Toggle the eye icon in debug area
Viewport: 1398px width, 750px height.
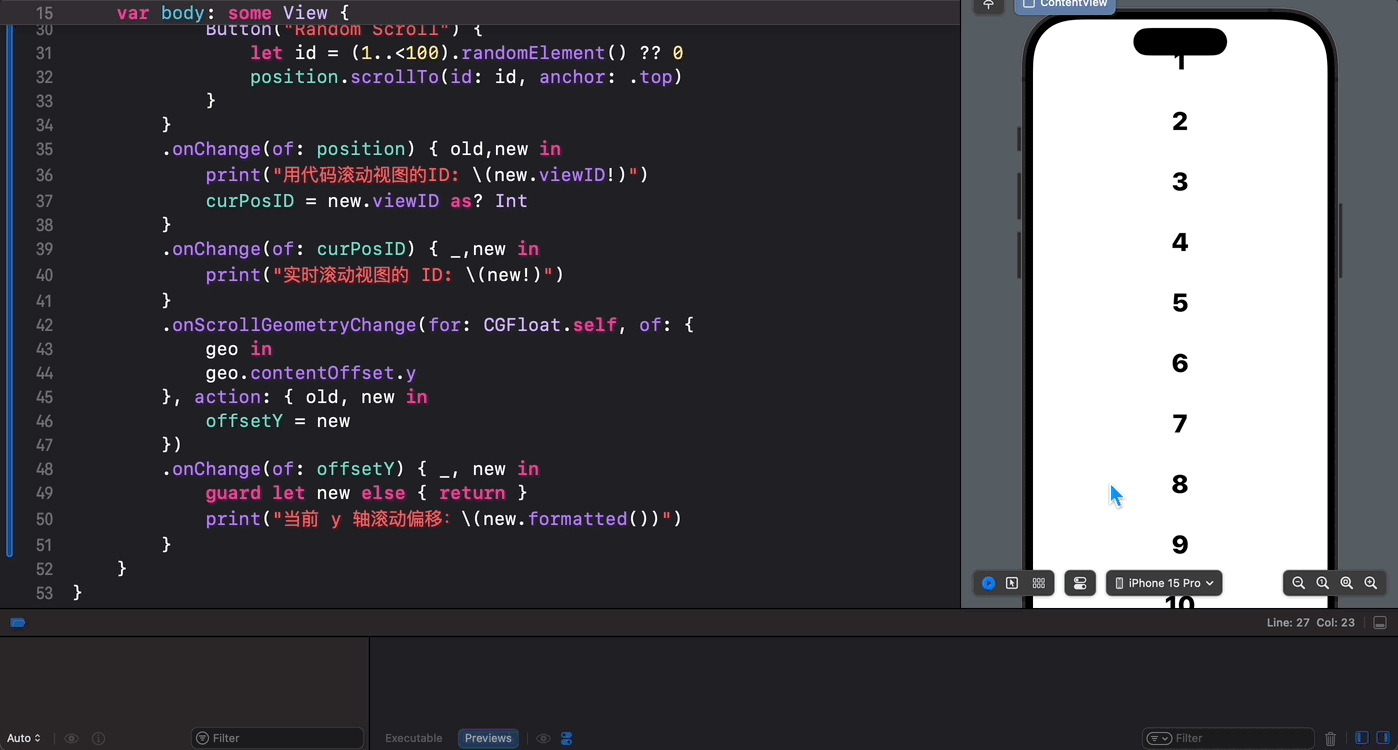click(71, 738)
